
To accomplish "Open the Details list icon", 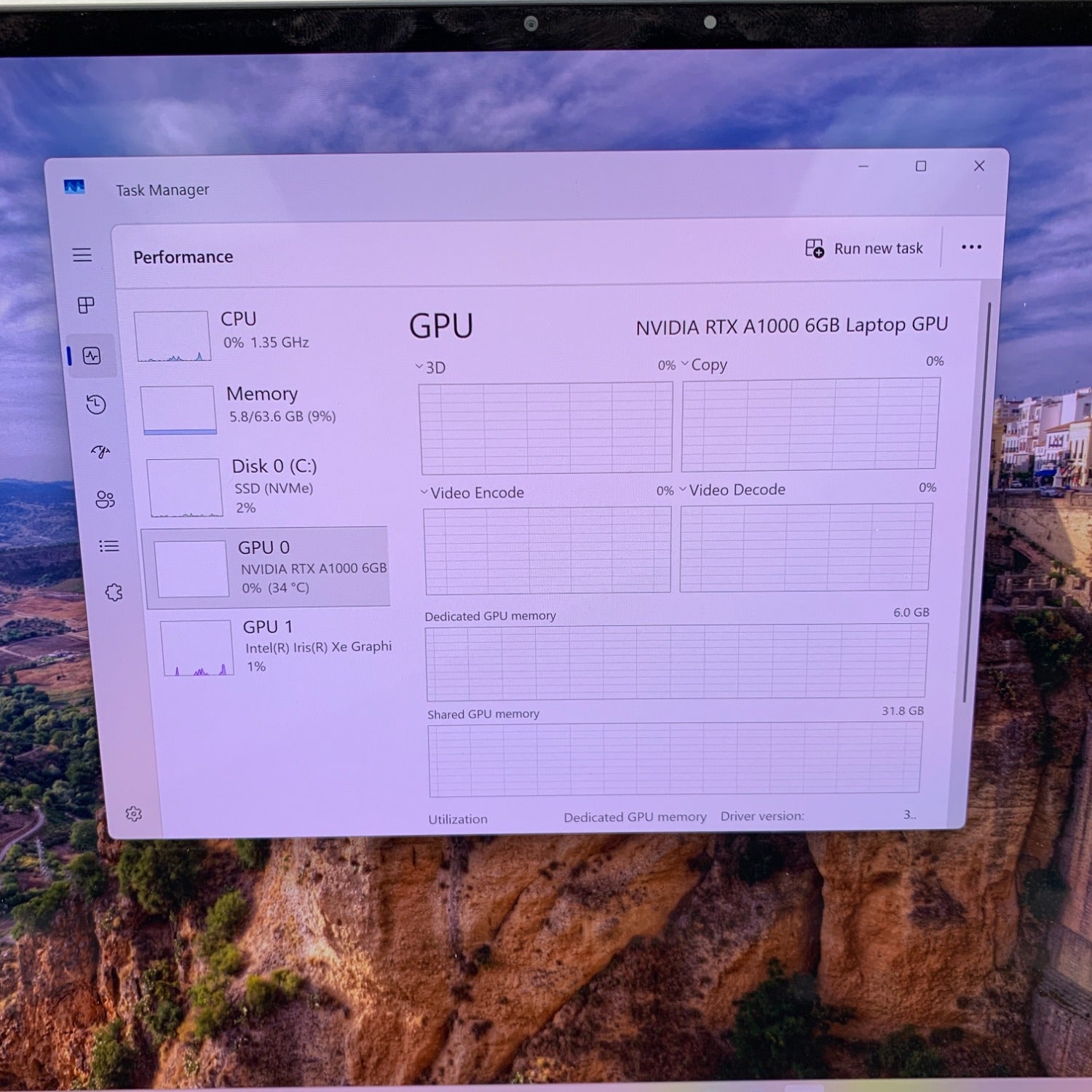I will 109,546.
